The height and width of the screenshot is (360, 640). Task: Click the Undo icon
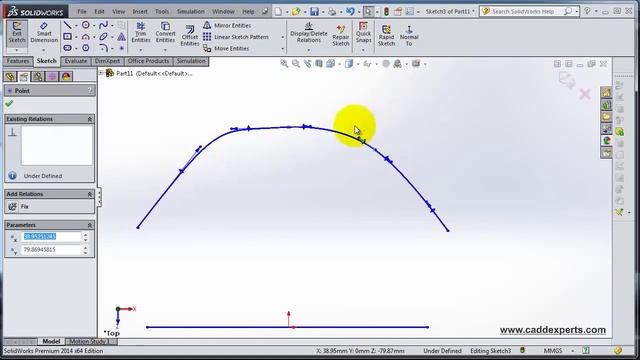[350, 11]
